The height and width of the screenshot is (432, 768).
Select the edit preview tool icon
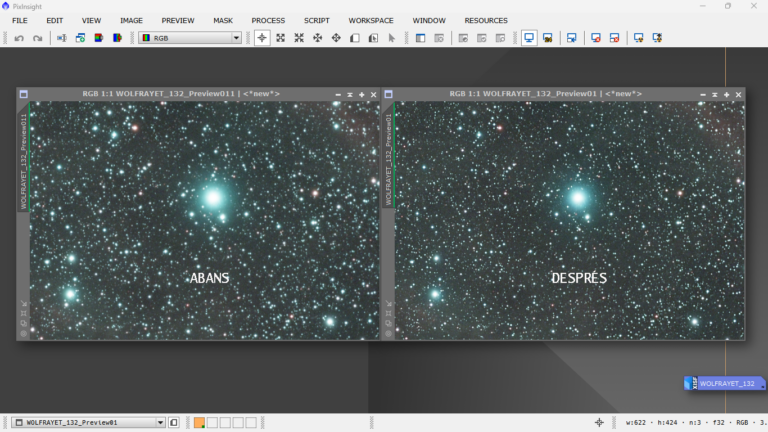tap(373, 38)
